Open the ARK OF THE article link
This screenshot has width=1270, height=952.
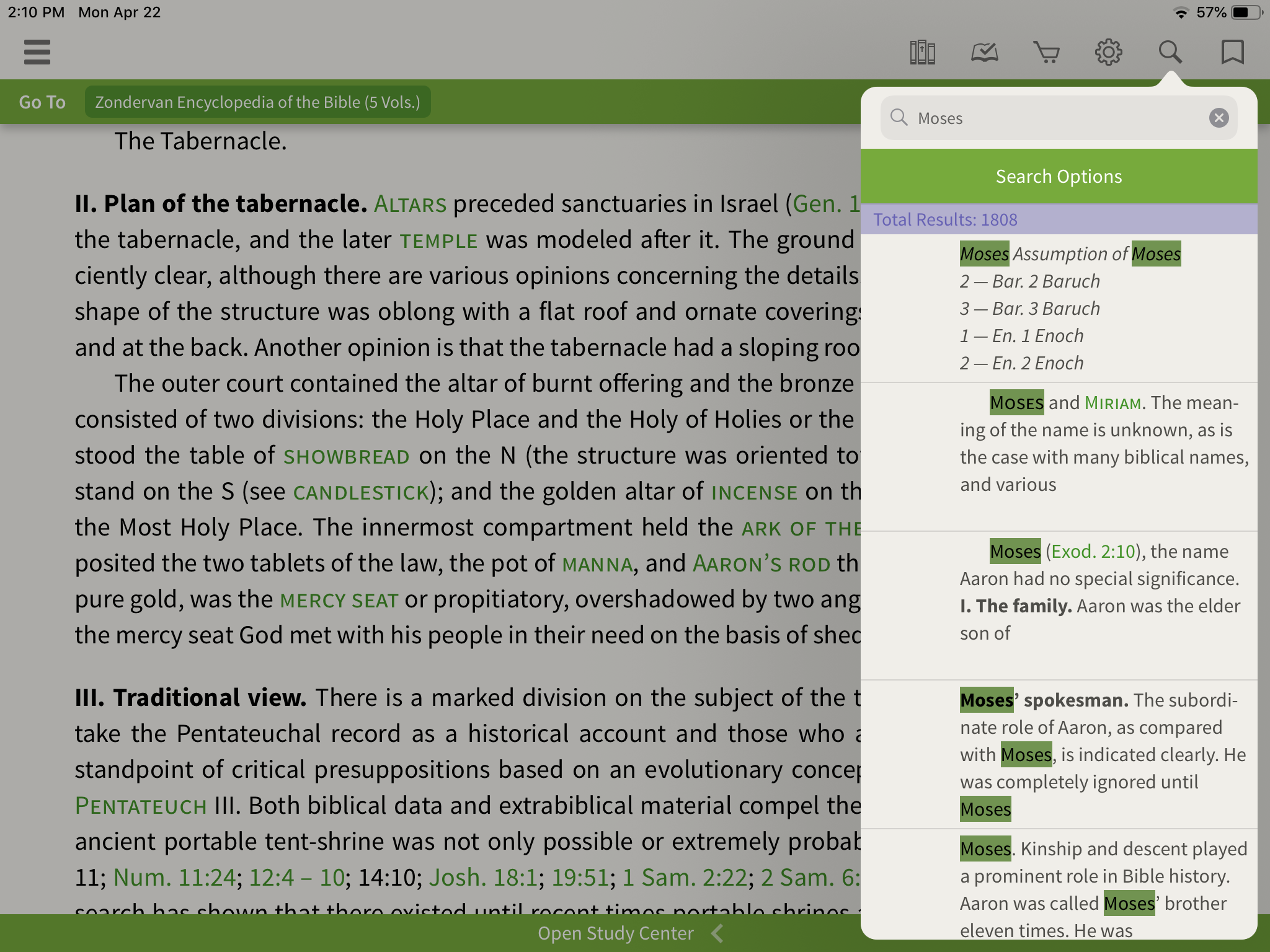tap(801, 529)
